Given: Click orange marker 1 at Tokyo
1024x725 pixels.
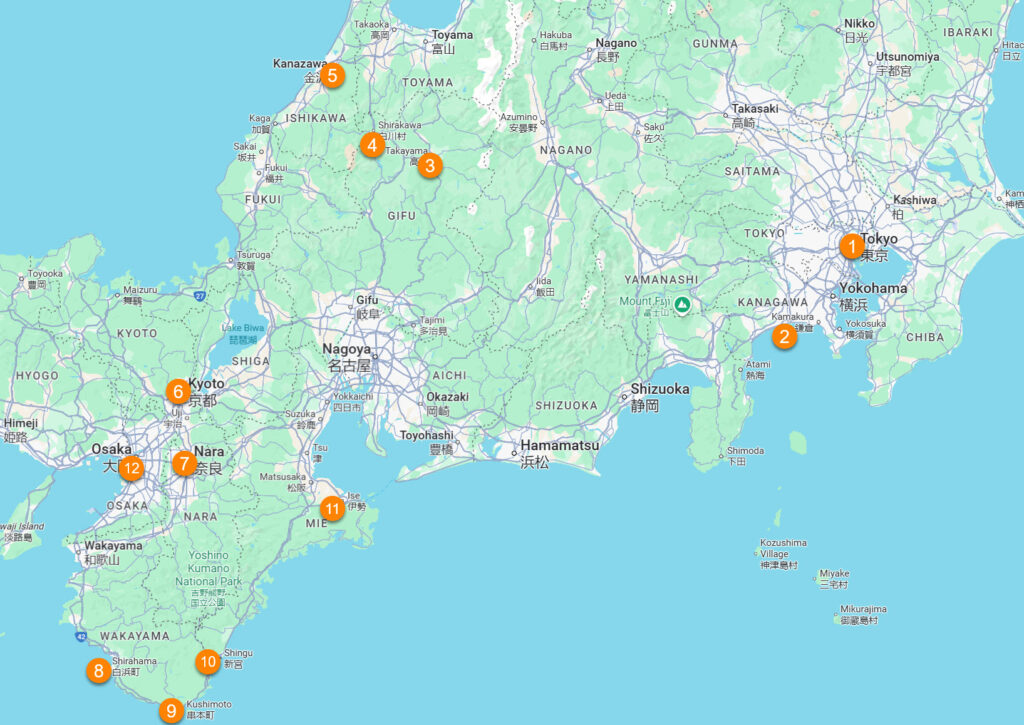Looking at the screenshot, I should 851,245.
